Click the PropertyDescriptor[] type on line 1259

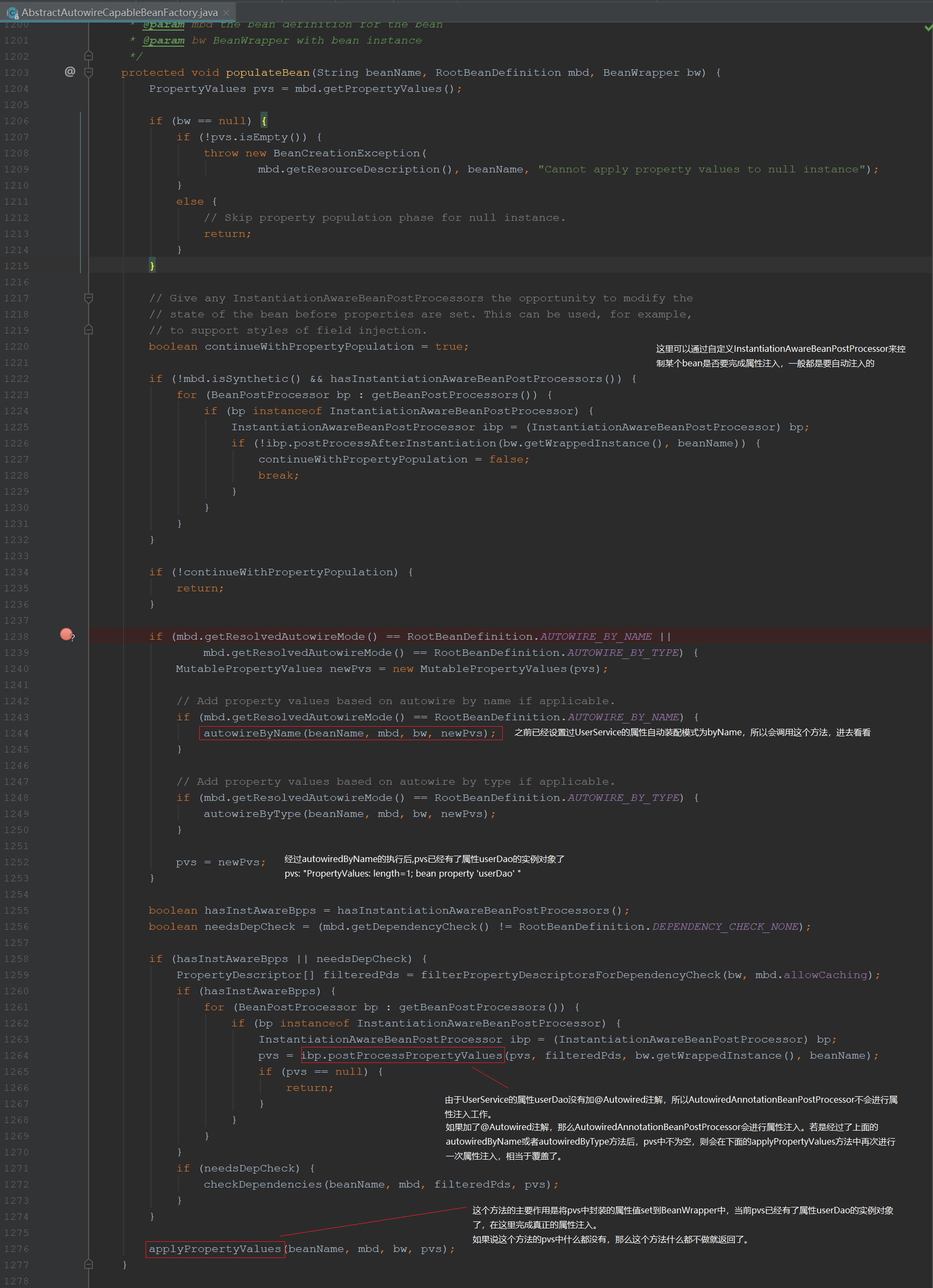coord(245,975)
